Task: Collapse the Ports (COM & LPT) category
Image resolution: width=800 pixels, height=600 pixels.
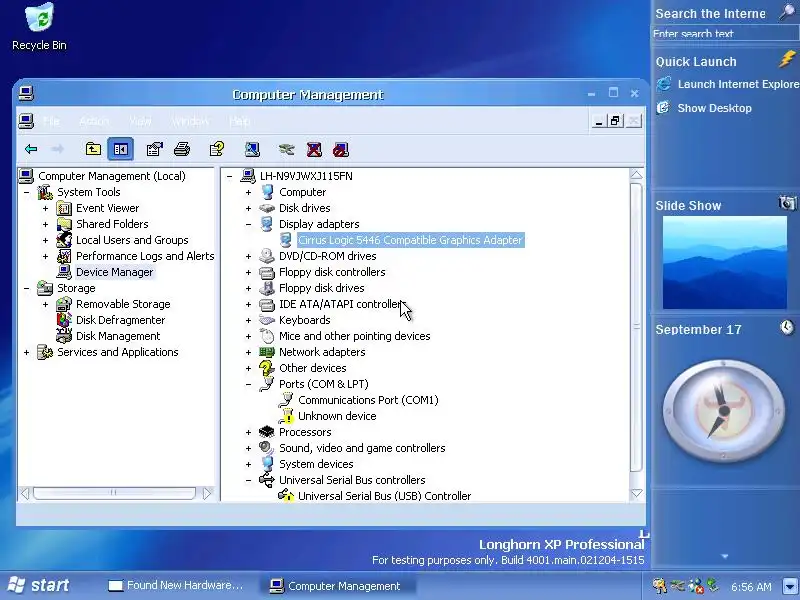Action: coord(248,384)
